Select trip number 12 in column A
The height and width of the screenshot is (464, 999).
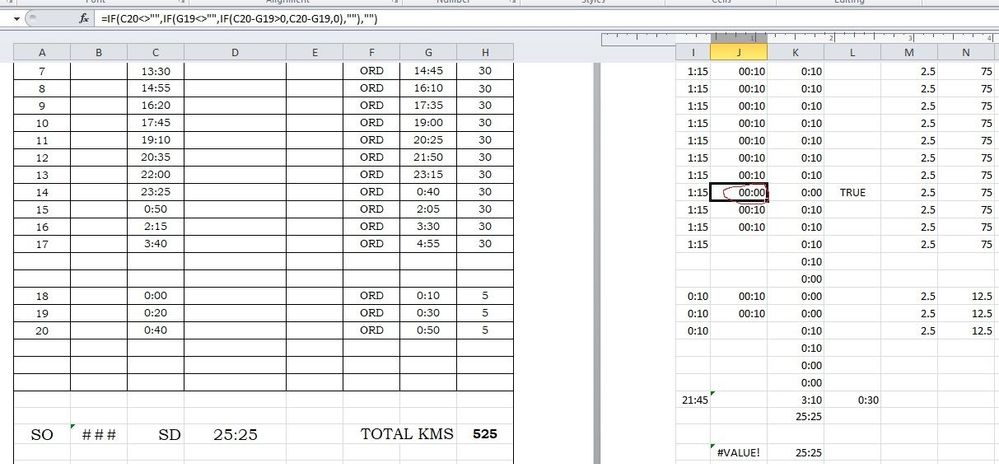pos(42,157)
